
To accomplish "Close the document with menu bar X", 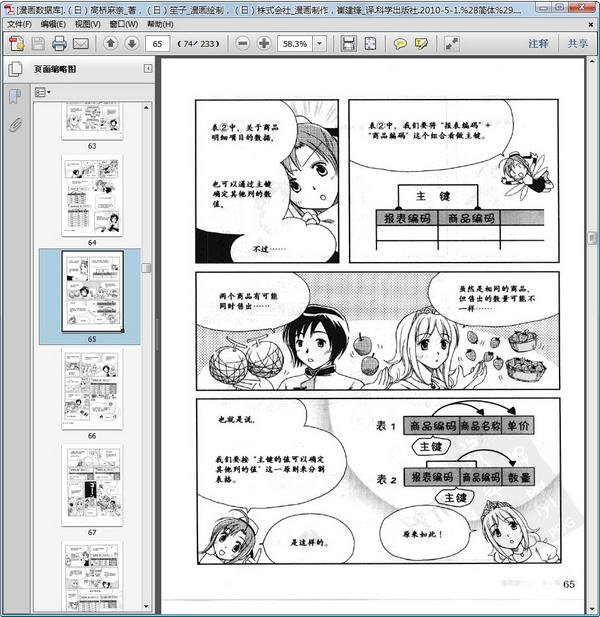I will point(591,24).
